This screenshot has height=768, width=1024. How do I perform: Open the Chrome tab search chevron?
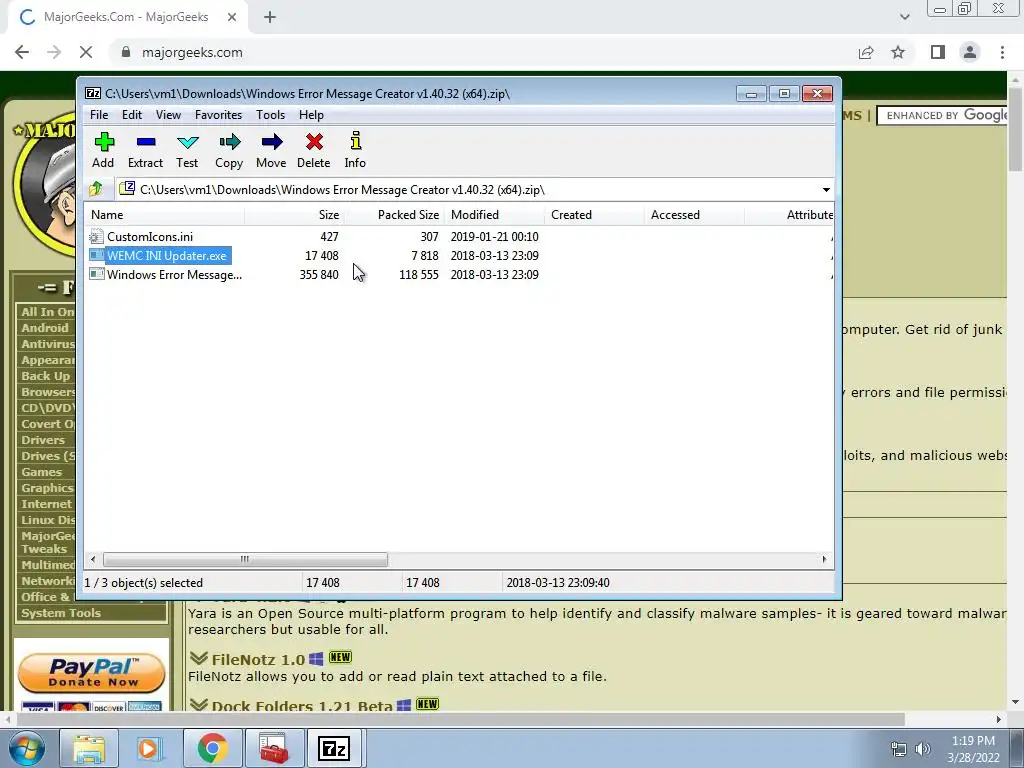(x=904, y=17)
